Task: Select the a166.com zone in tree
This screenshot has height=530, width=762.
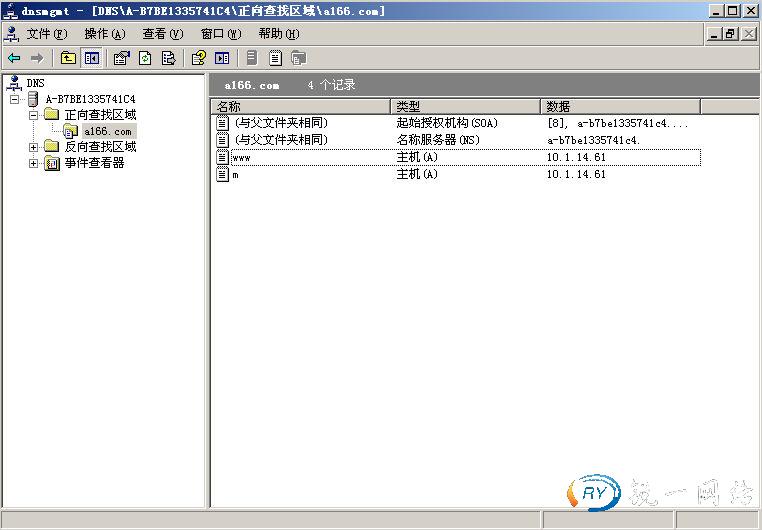Action: (107, 131)
